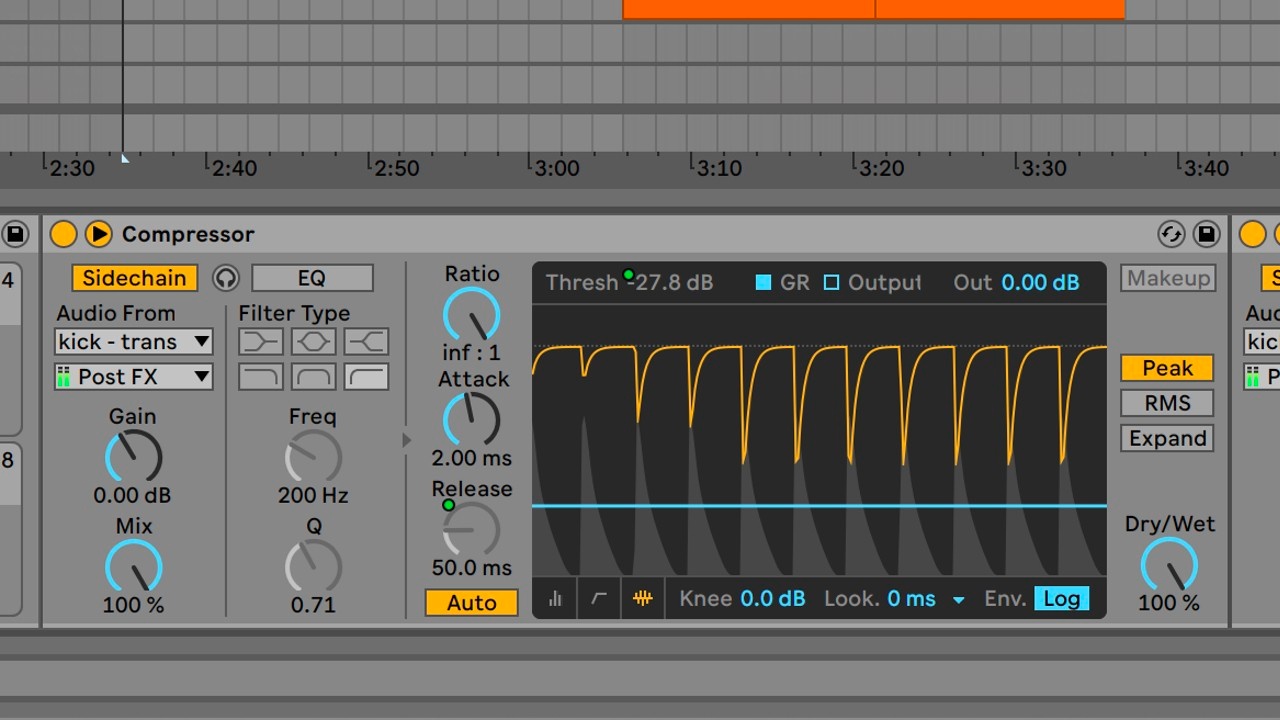The image size is (1280, 720).
Task: Click the 2:30 timeline marker
Action: pyautogui.click(x=72, y=168)
